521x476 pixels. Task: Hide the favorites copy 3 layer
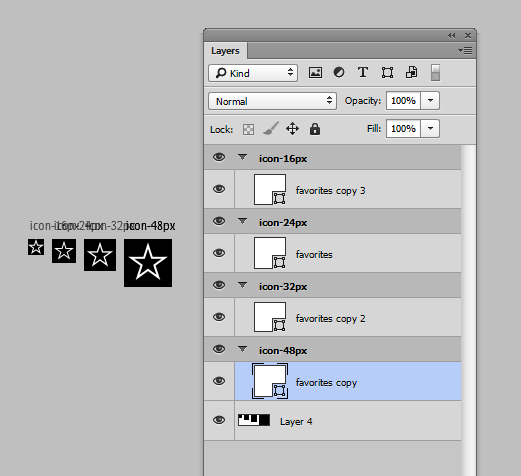(219, 189)
